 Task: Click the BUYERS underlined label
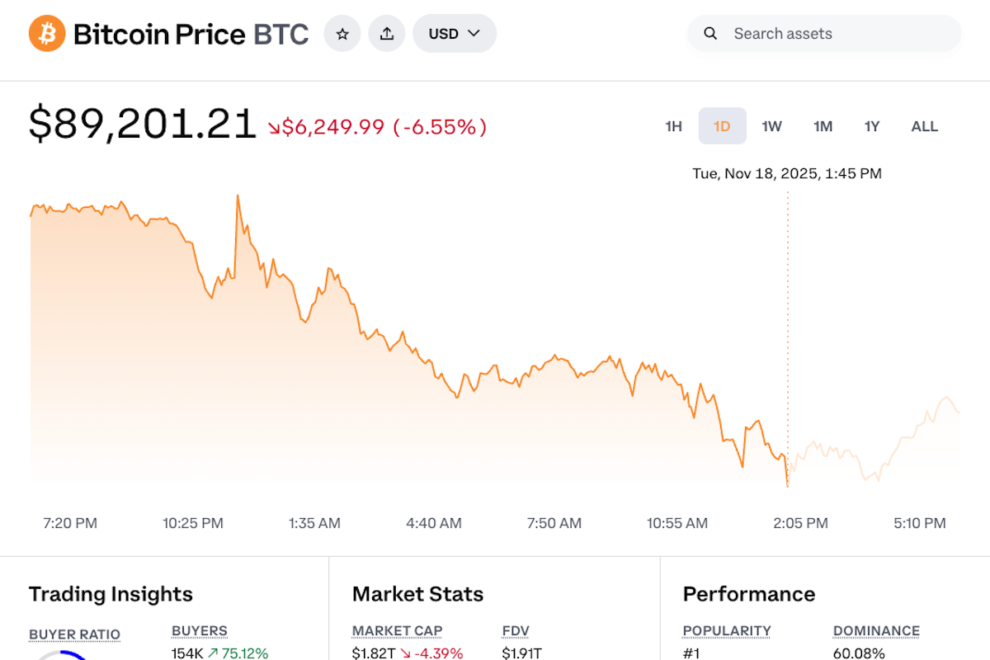click(x=199, y=631)
